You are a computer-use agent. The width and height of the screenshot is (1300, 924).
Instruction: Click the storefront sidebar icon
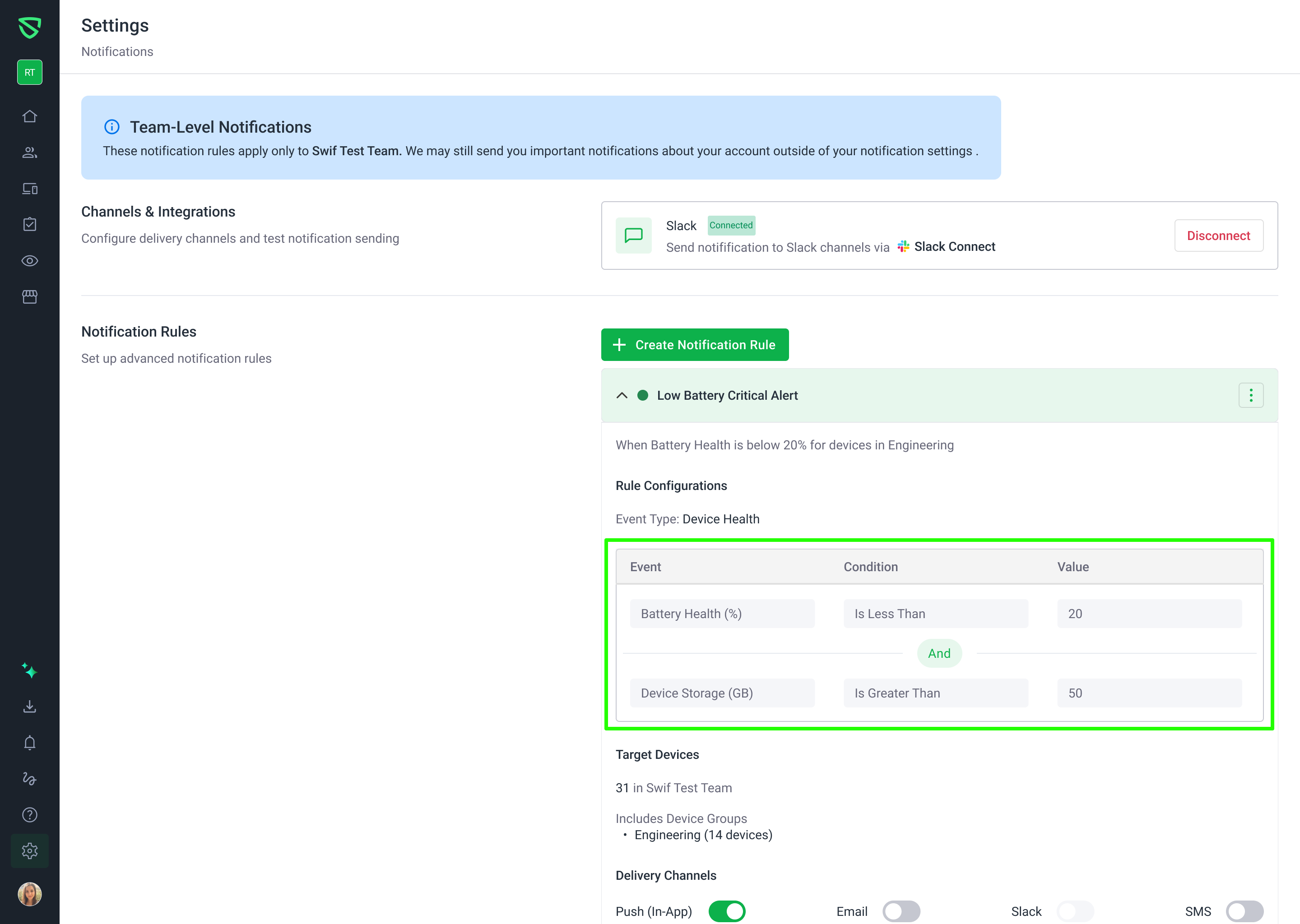point(30,296)
